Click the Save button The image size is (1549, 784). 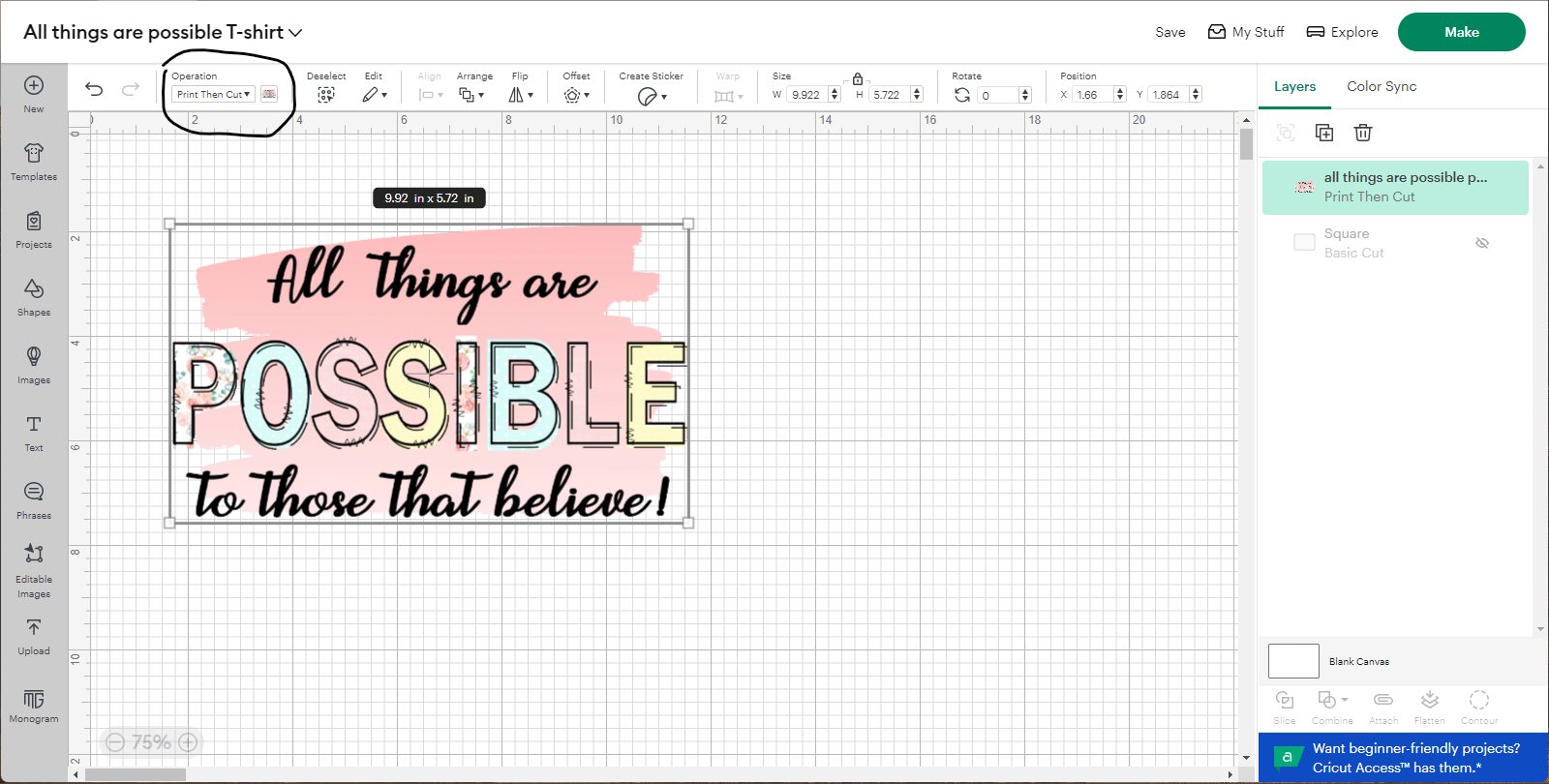pos(1169,32)
